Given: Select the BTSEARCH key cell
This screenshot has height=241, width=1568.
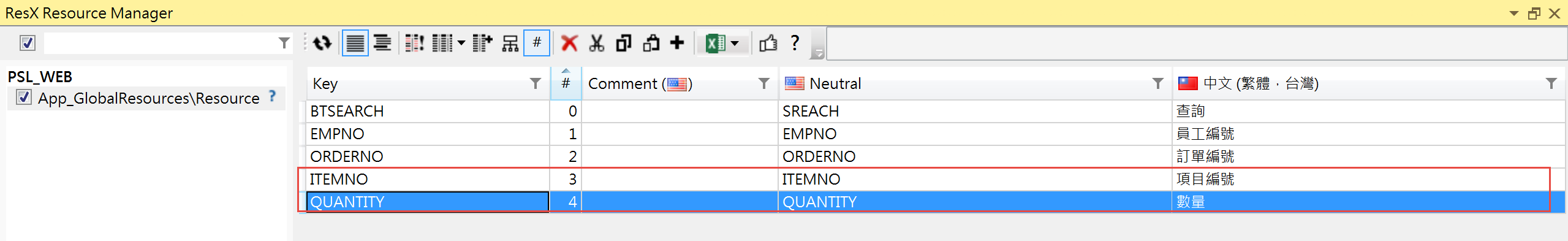Looking at the screenshot, I should (x=428, y=112).
